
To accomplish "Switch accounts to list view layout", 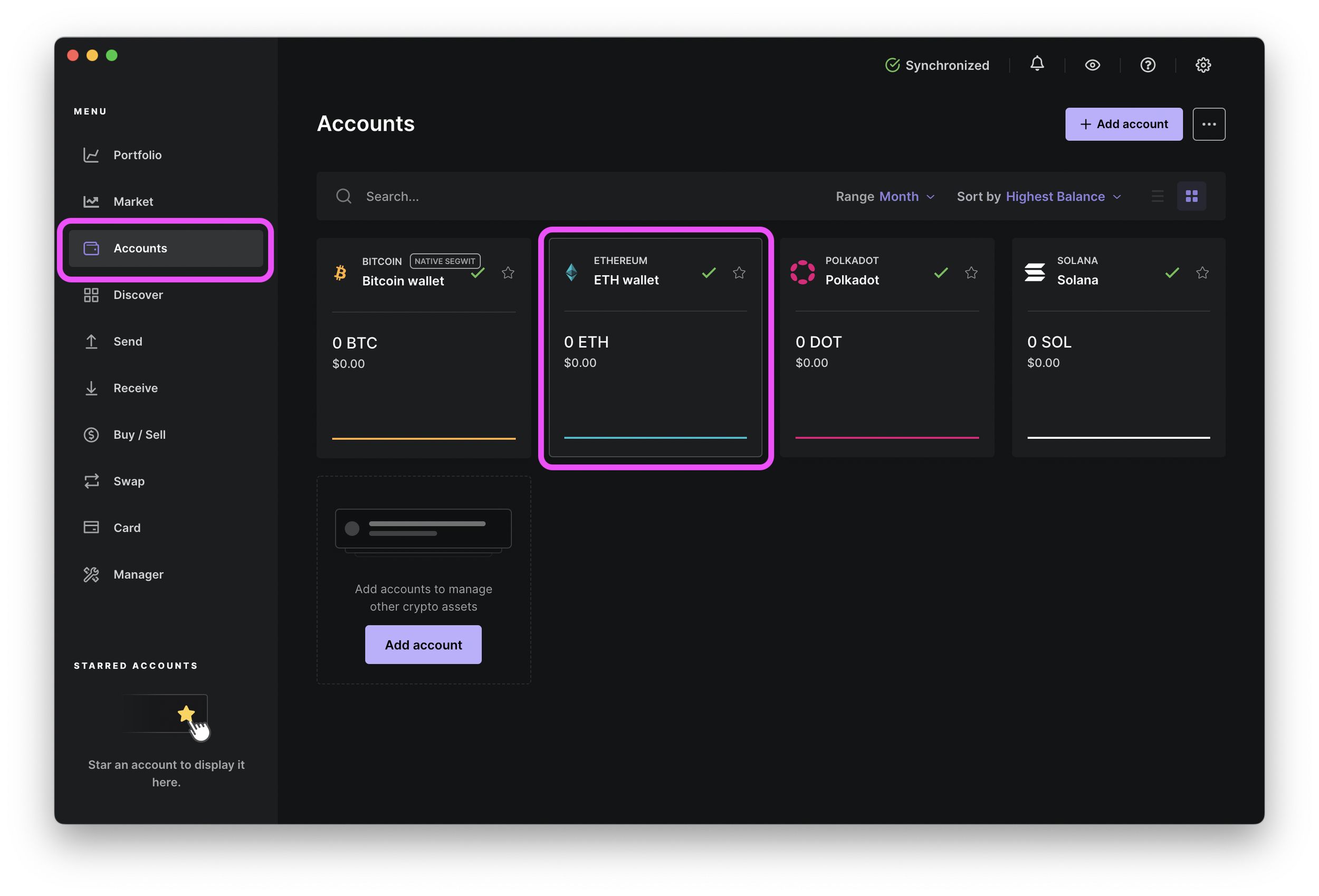I will click(x=1158, y=196).
